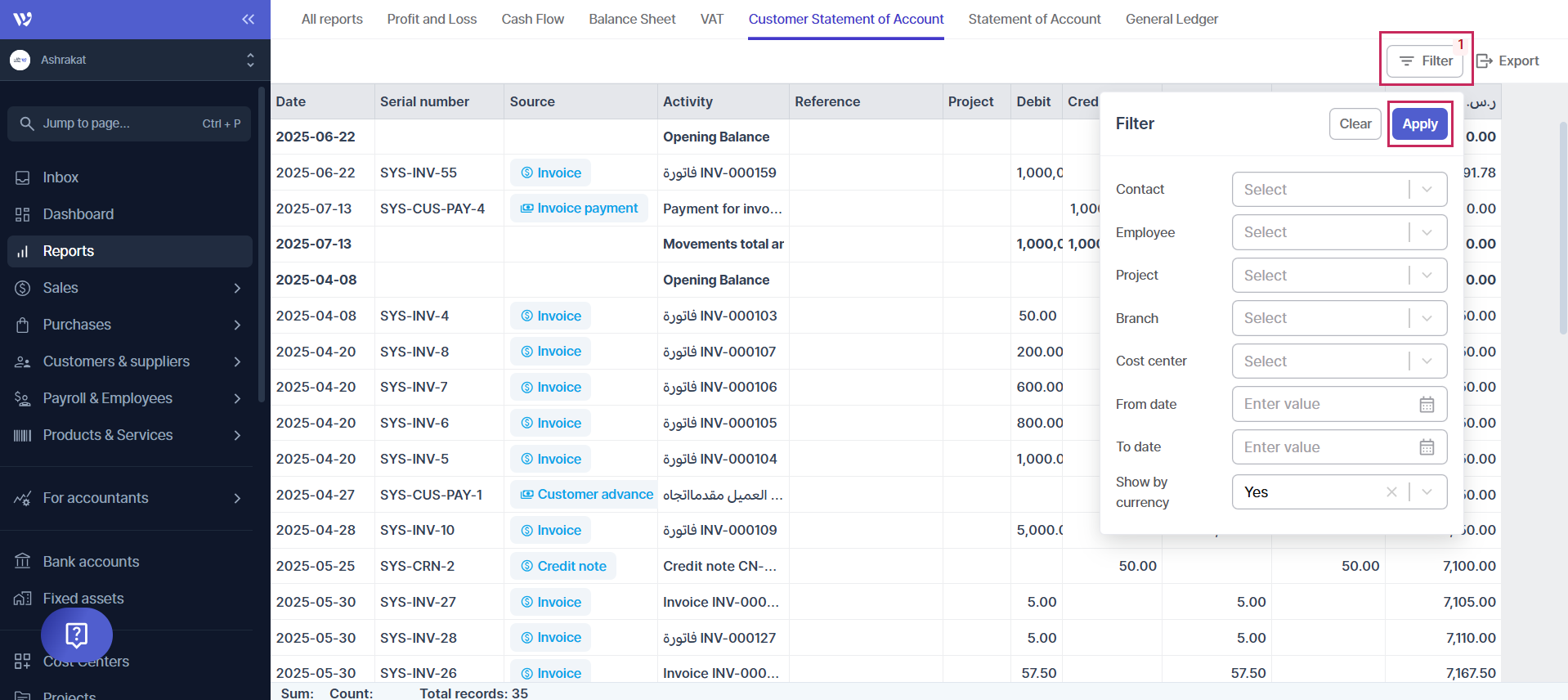Apply the filter settings
The width and height of the screenshot is (1568, 700).
point(1419,124)
